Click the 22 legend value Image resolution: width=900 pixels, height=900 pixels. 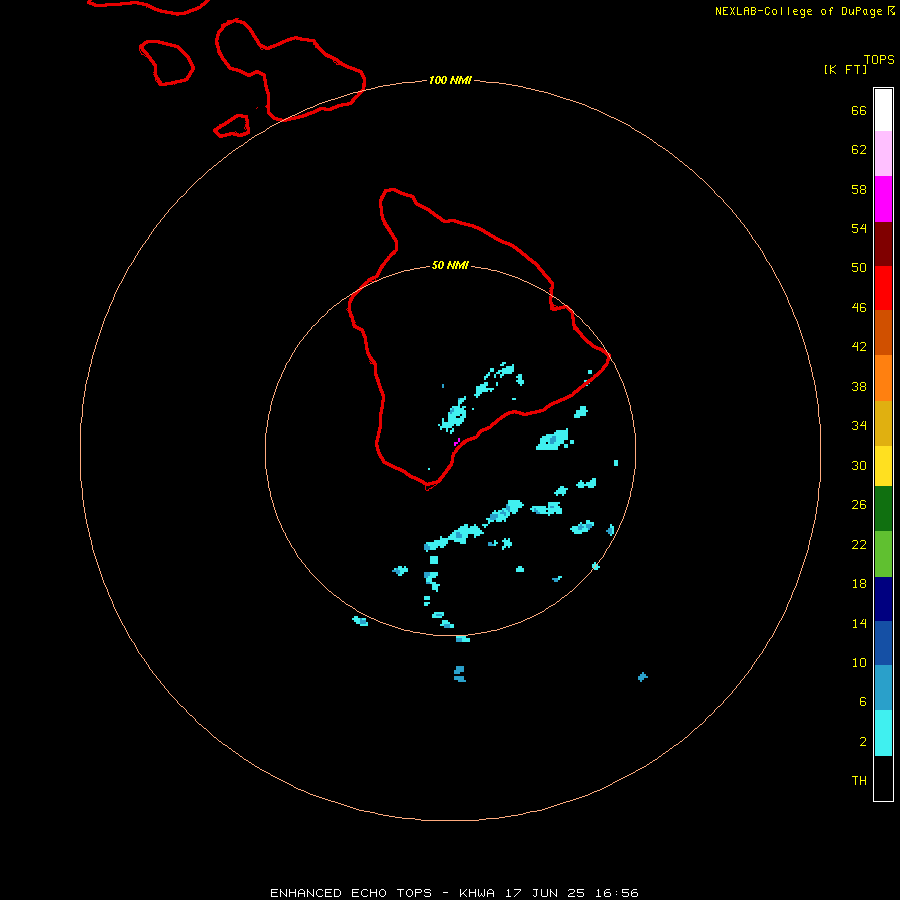[859, 545]
